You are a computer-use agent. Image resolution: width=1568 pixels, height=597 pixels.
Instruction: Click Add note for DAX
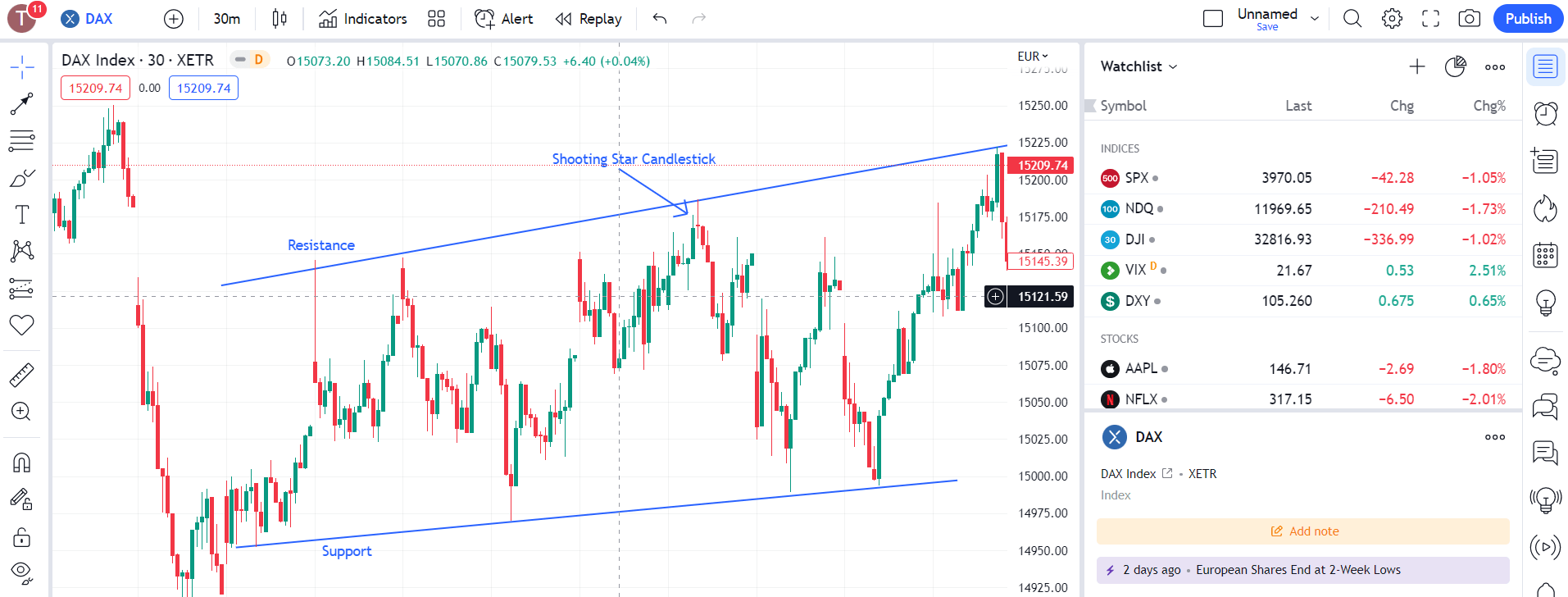click(1303, 531)
